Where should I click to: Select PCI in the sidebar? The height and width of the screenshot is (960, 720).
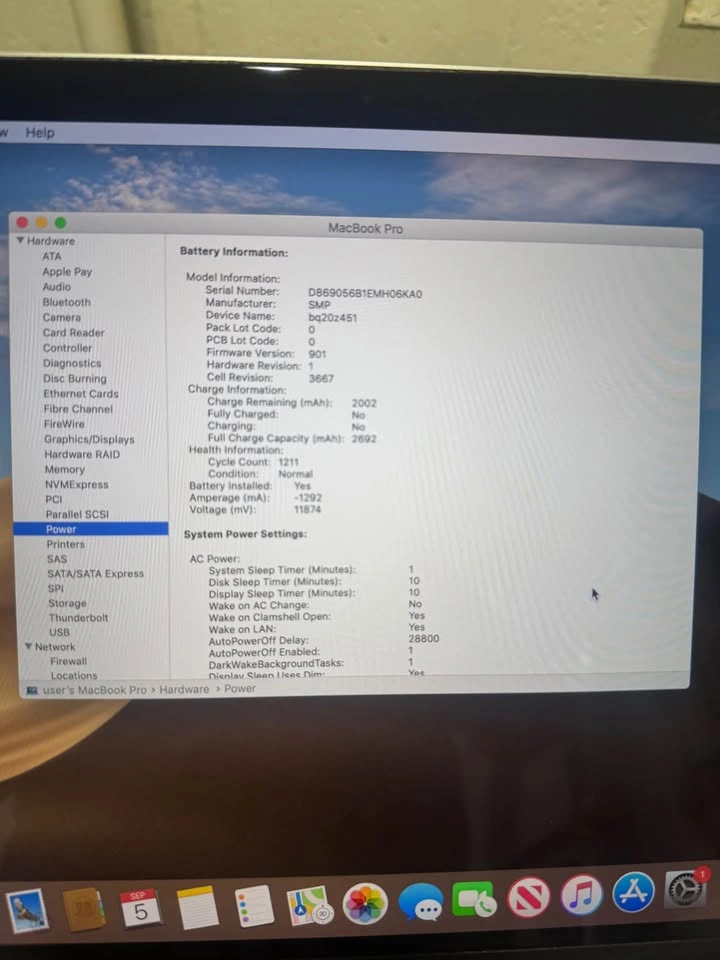[54, 500]
